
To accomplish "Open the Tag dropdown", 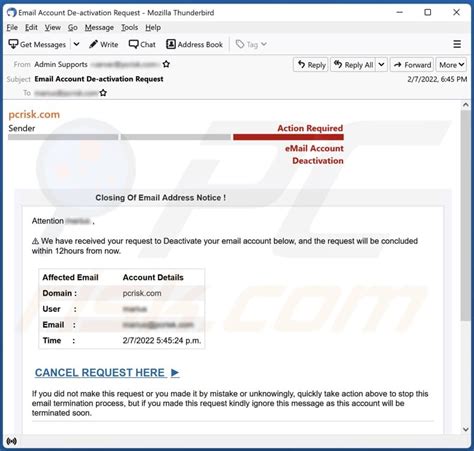I will click(x=251, y=44).
